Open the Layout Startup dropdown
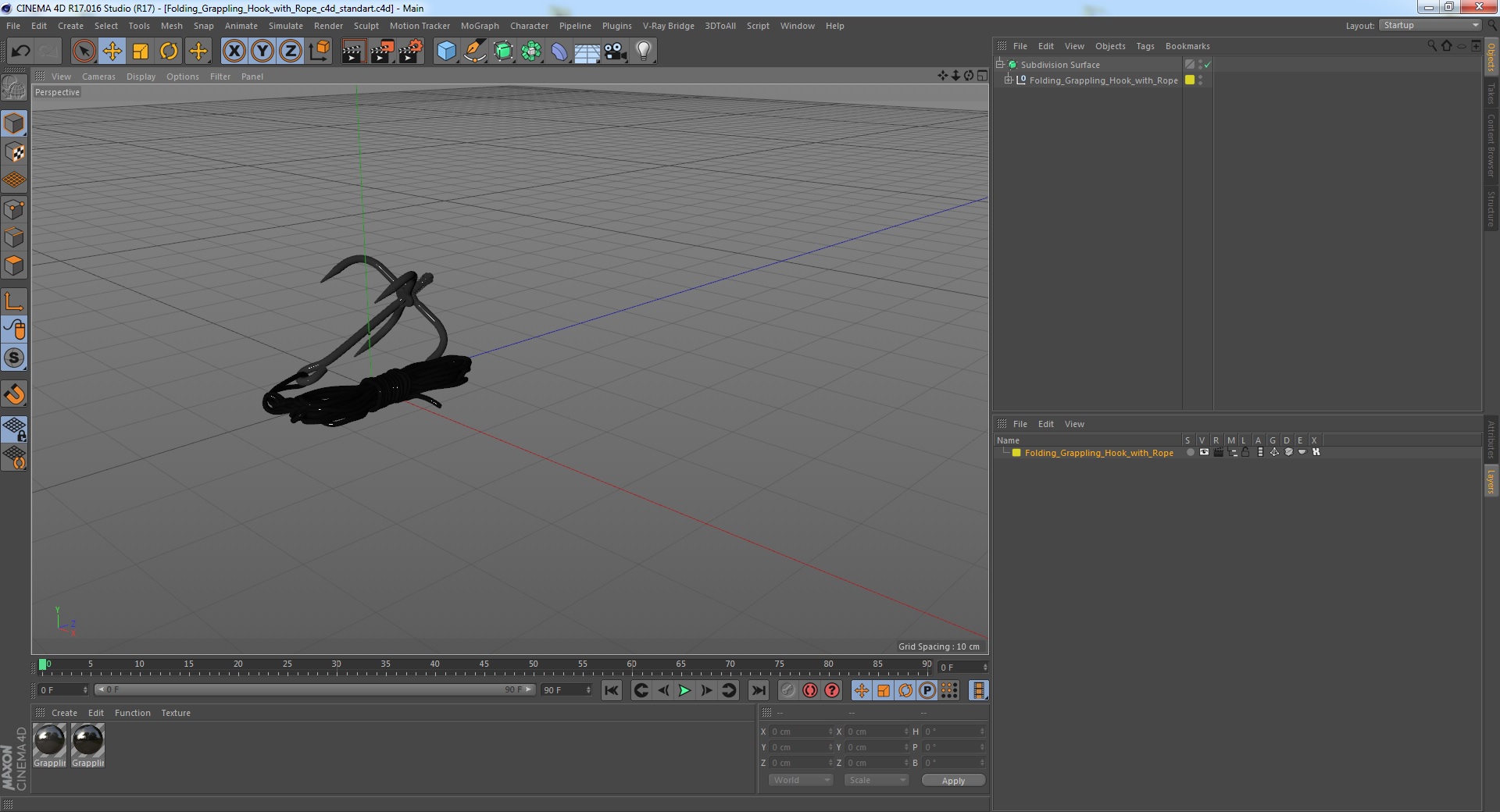Image resolution: width=1500 pixels, height=812 pixels. tap(1430, 26)
